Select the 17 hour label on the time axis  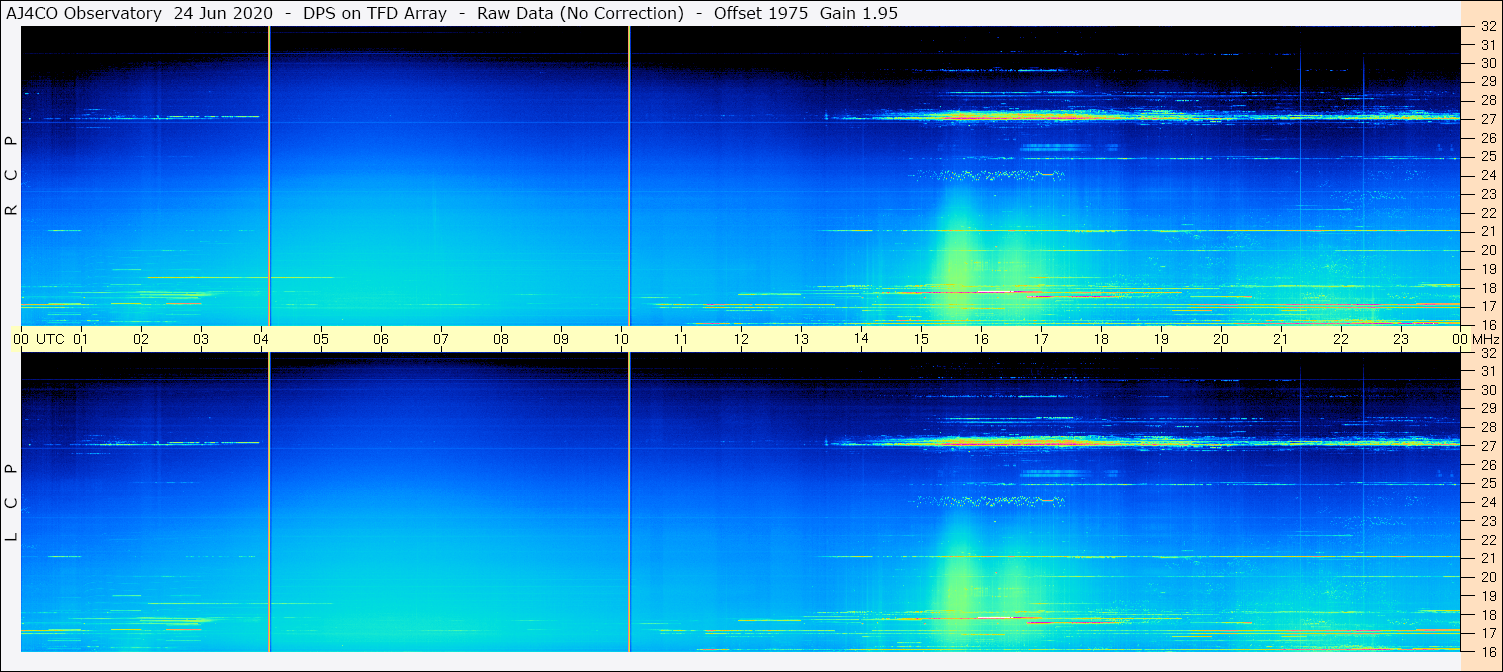tap(1041, 339)
